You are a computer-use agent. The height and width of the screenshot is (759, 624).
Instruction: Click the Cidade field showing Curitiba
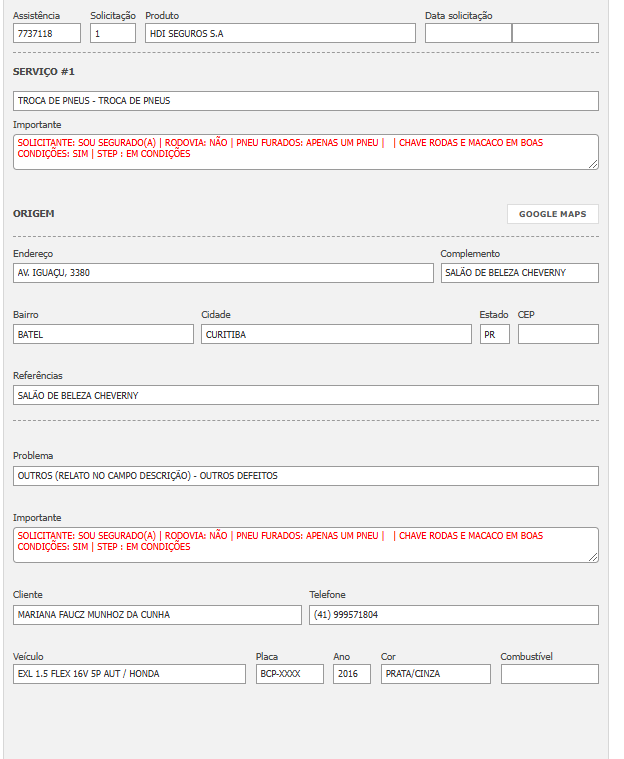(336, 334)
